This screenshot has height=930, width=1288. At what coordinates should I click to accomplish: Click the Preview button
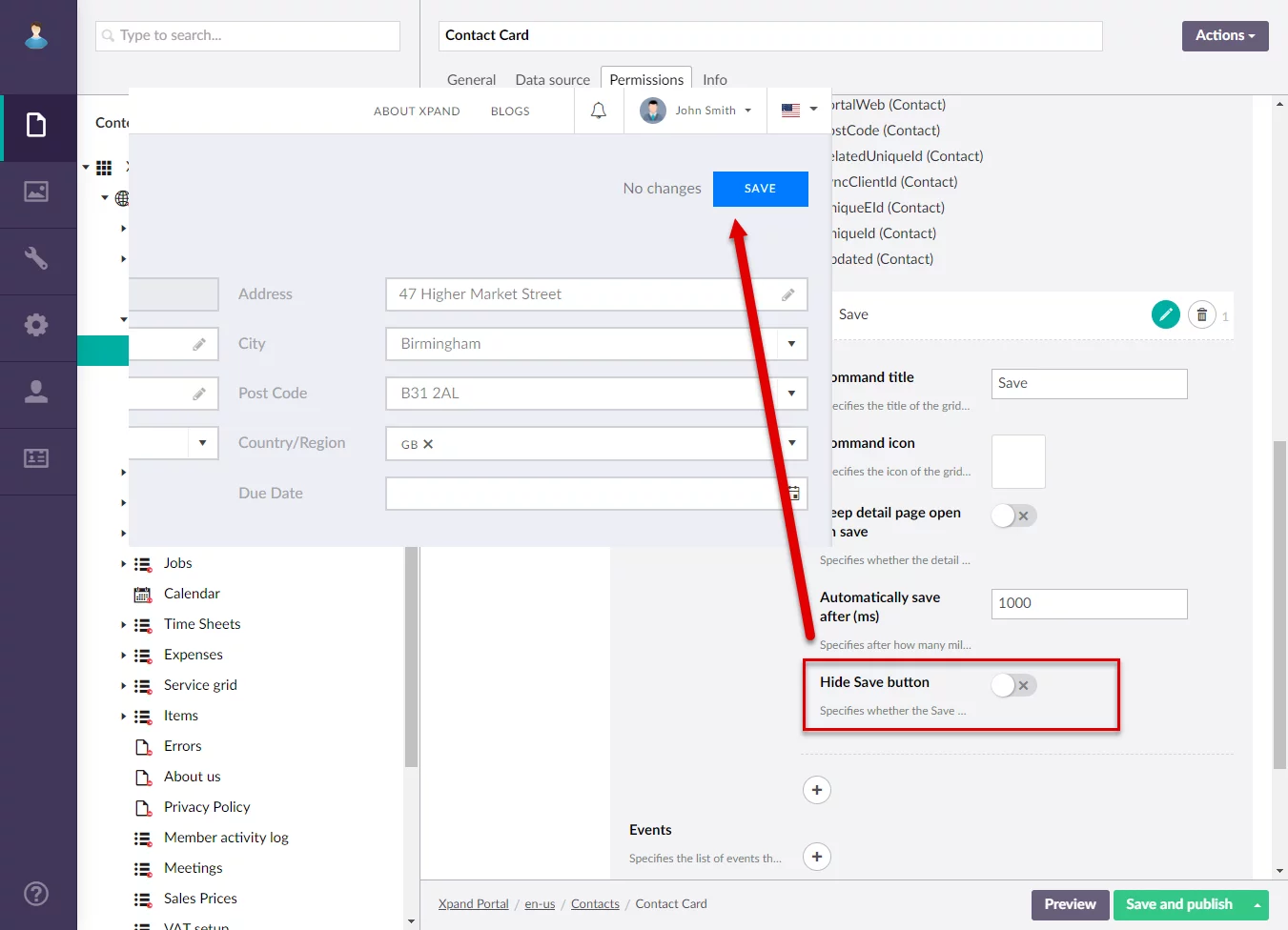click(1069, 904)
